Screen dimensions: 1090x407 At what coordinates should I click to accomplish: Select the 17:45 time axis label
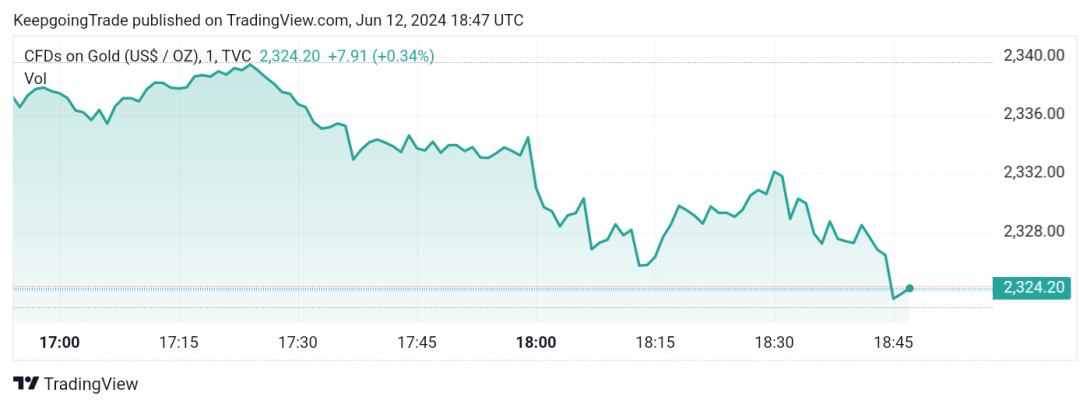(x=417, y=342)
